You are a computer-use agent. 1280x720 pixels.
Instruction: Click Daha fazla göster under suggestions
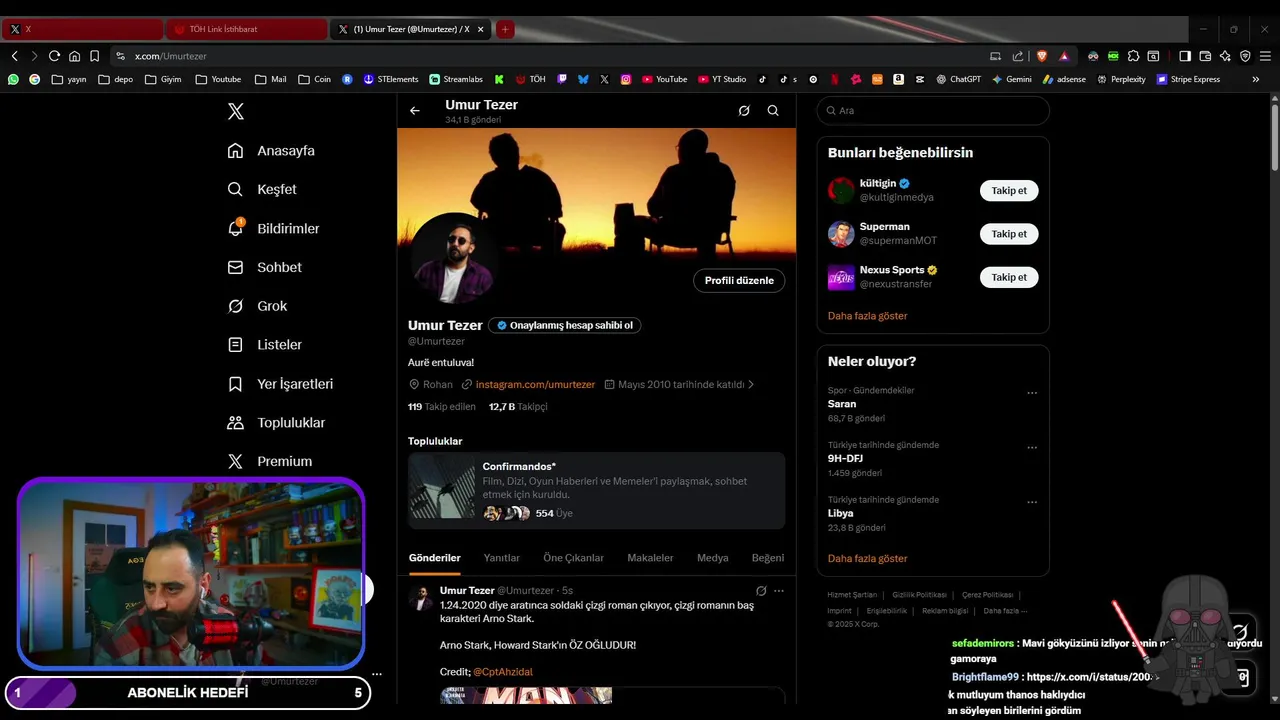(x=867, y=316)
